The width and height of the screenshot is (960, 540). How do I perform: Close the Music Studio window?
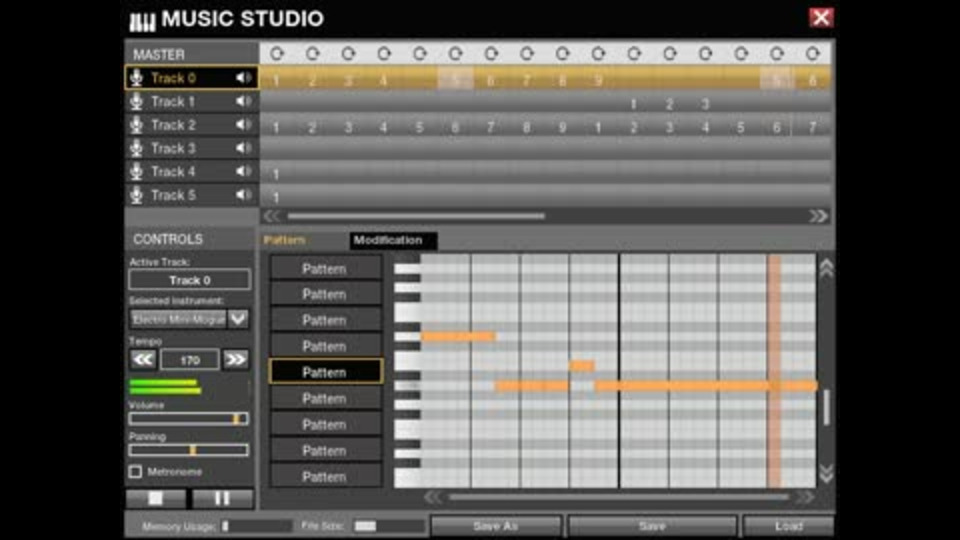click(x=821, y=18)
